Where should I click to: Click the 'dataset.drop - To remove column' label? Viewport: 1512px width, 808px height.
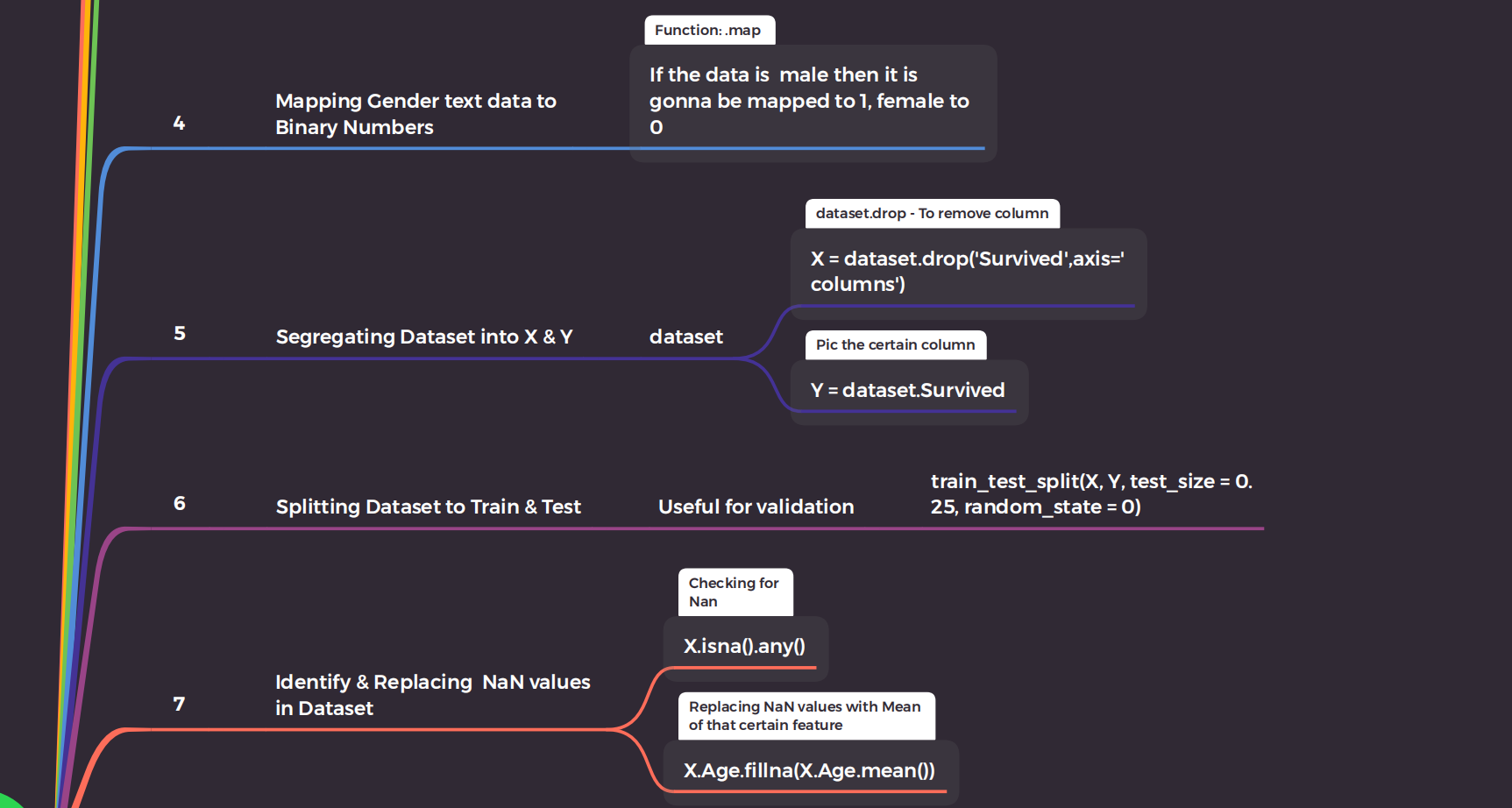pyautogui.click(x=931, y=213)
